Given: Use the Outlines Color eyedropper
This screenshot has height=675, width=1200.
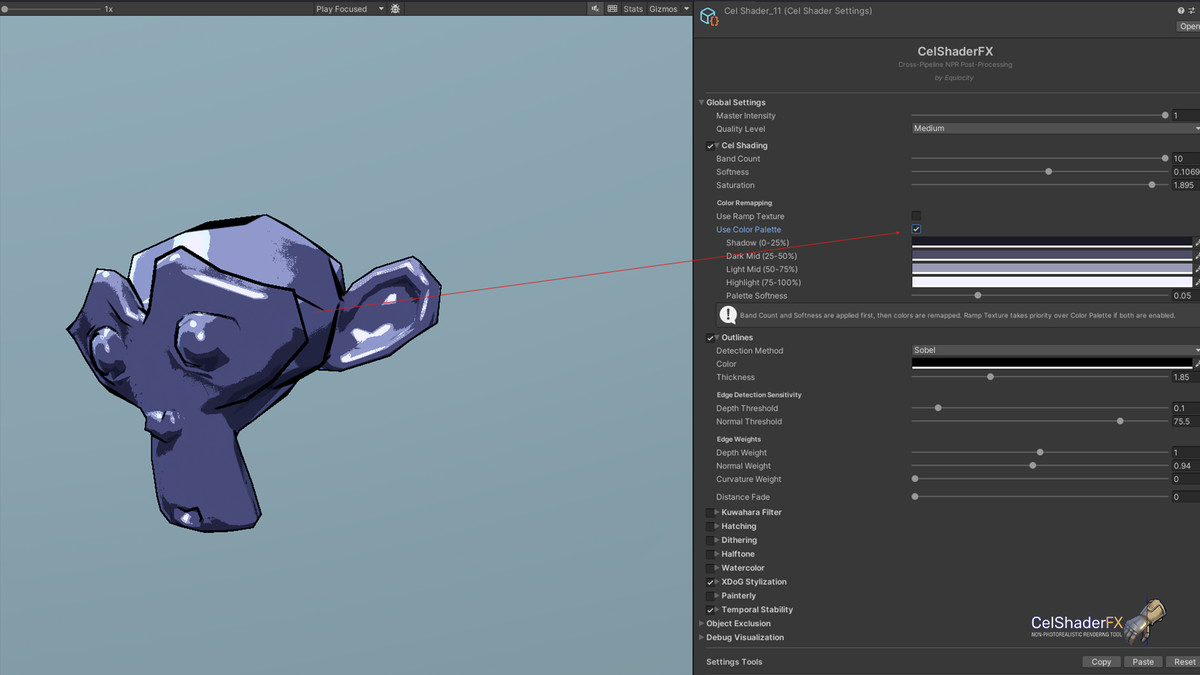Looking at the screenshot, I should coord(1196,364).
